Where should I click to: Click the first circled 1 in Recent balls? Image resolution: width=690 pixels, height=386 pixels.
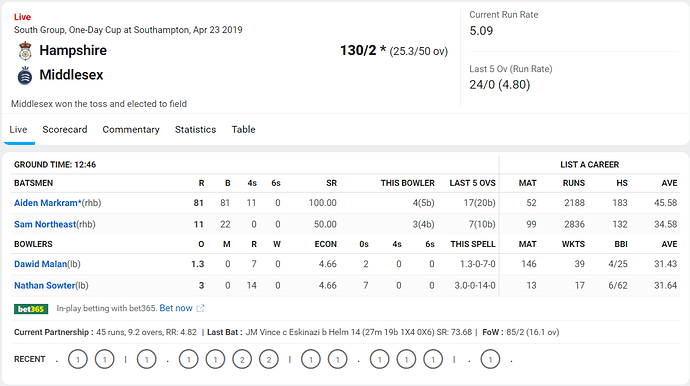78,360
